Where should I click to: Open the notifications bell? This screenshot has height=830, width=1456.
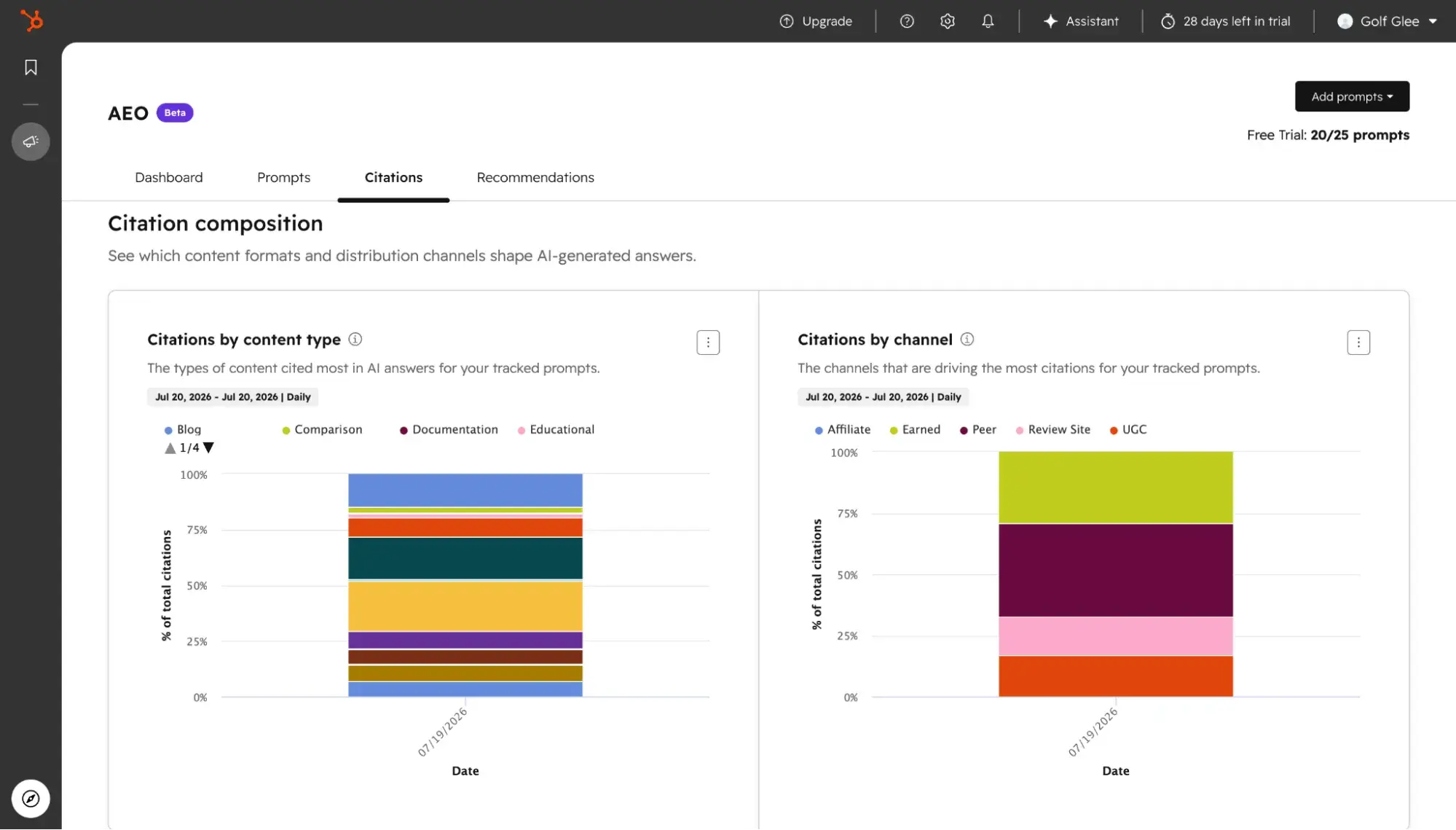[988, 21]
